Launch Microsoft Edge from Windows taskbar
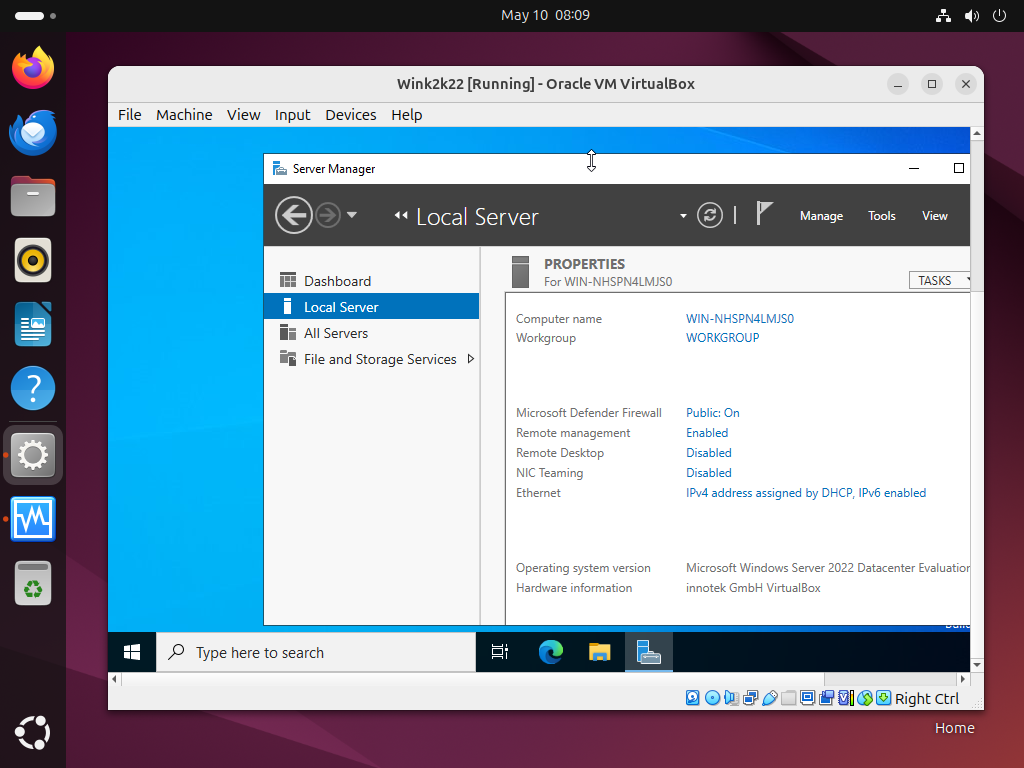Viewport: 1024px width, 768px height. coord(551,652)
